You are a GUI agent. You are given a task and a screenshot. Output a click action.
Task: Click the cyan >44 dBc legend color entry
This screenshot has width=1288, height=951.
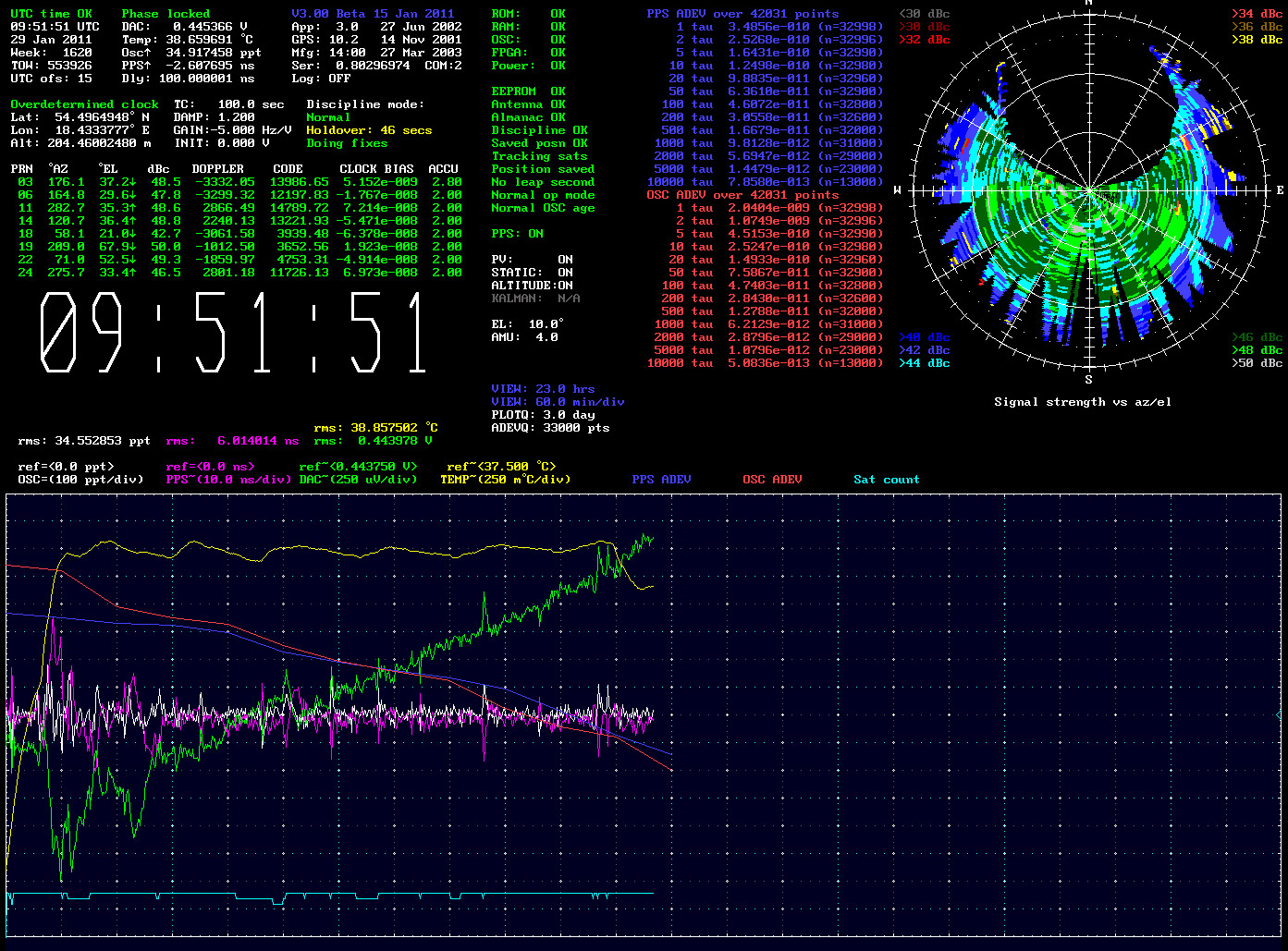pos(924,363)
